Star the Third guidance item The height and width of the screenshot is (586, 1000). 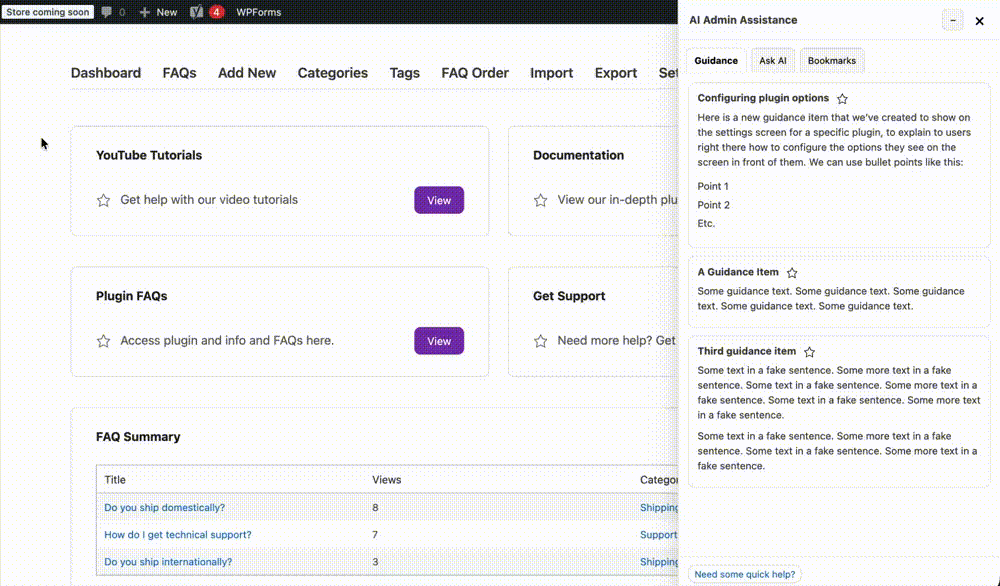[810, 352]
